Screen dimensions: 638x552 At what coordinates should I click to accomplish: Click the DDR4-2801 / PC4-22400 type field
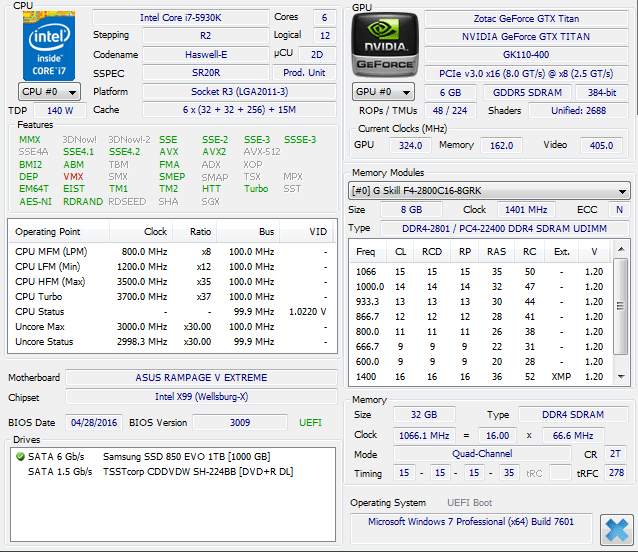505,229
